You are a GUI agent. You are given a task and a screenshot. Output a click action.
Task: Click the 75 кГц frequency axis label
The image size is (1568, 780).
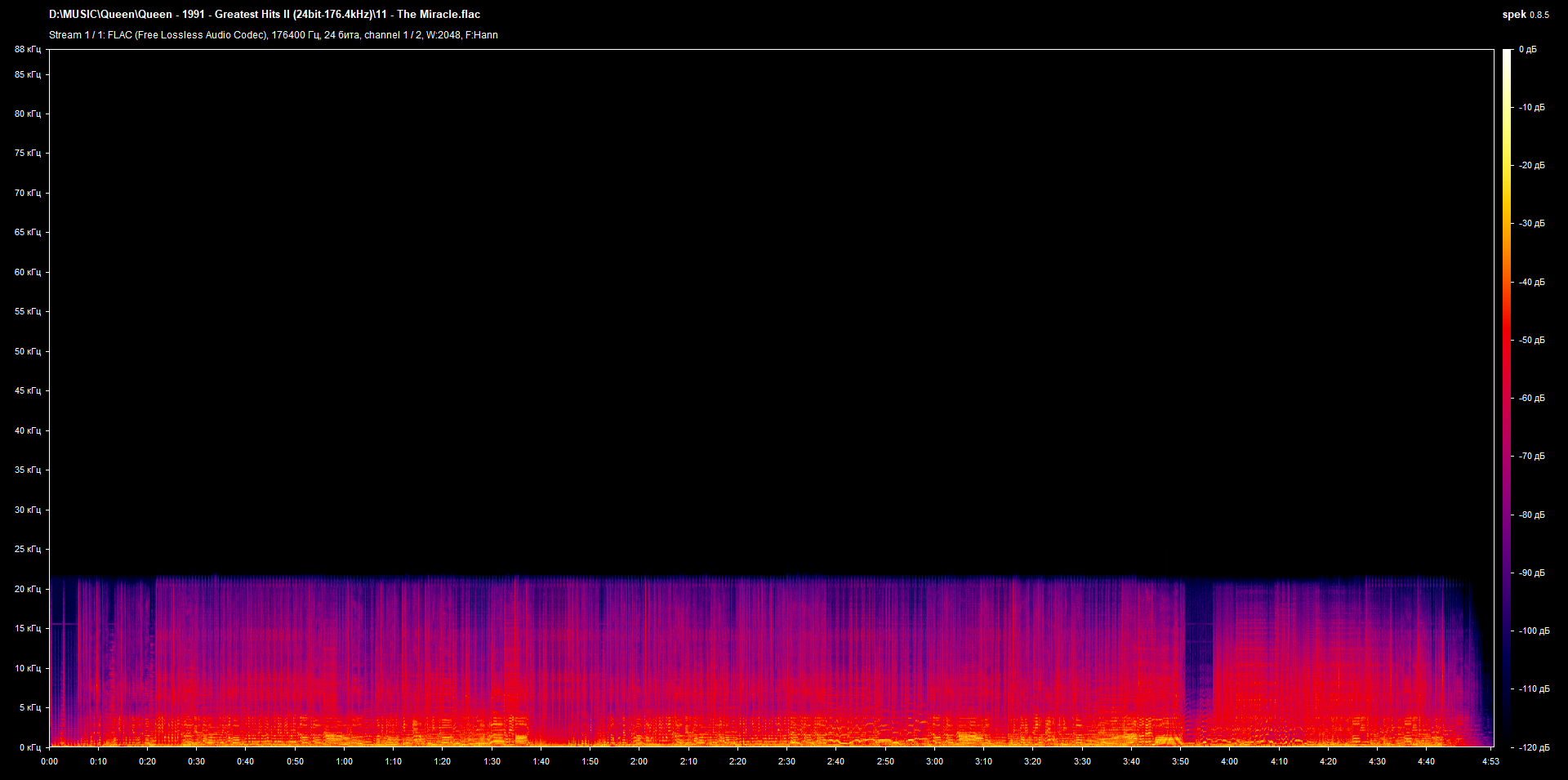tap(28, 153)
